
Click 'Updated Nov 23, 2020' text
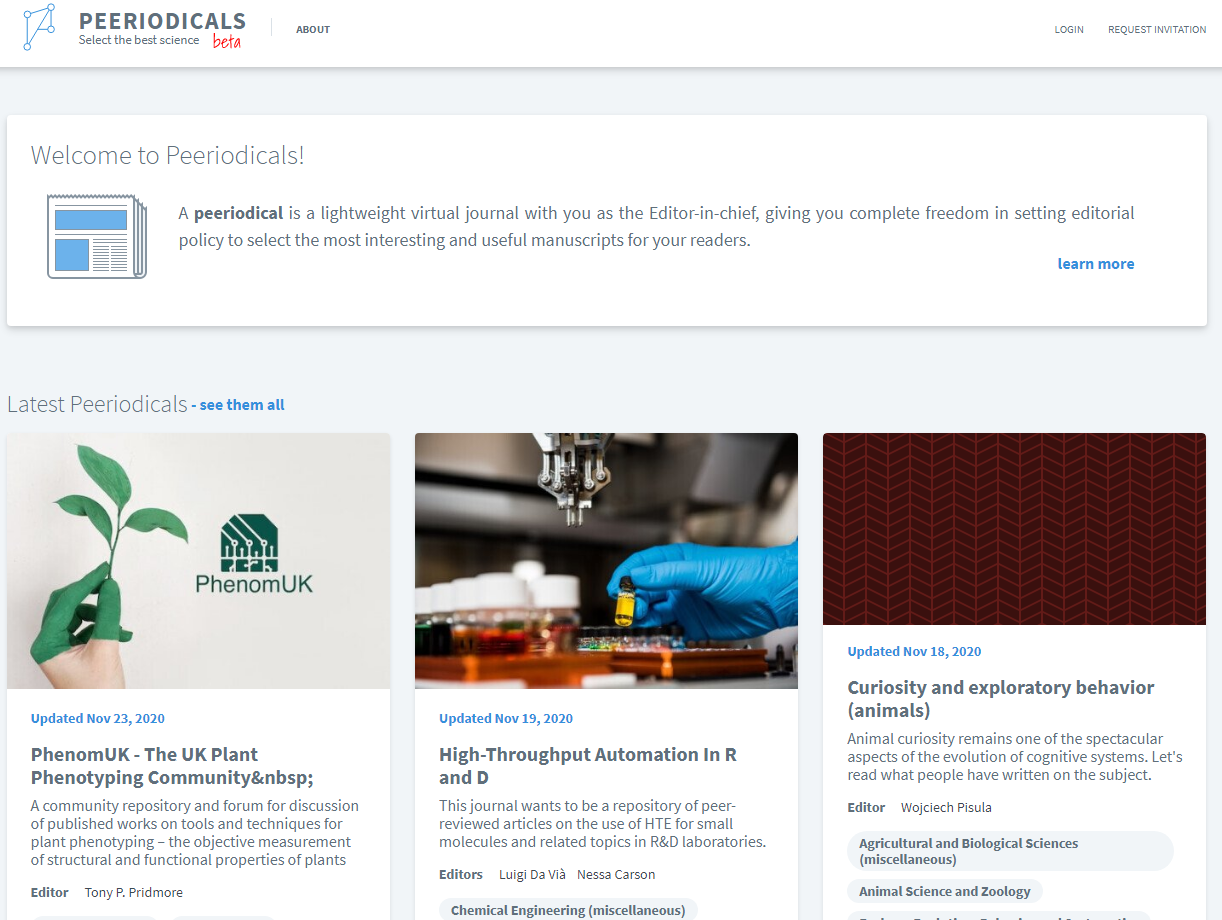coord(98,718)
